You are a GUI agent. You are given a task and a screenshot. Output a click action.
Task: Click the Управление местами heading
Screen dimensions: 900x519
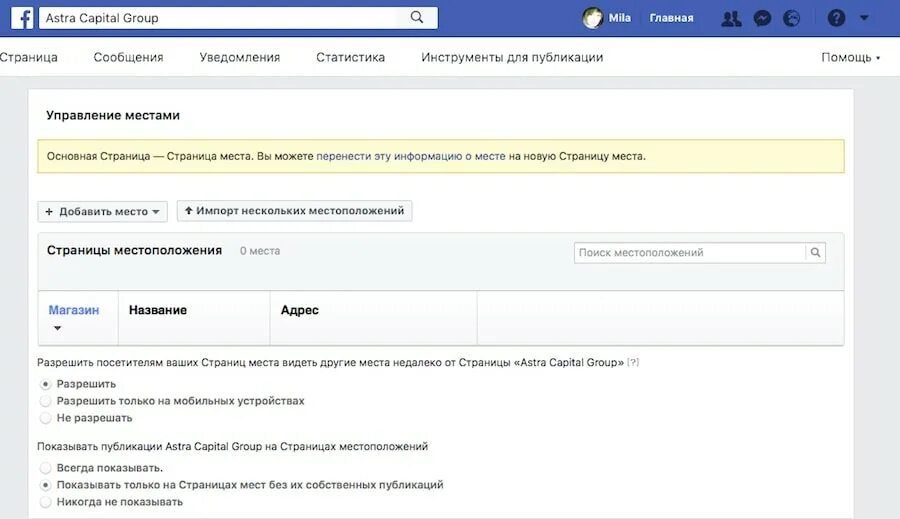pos(113,115)
